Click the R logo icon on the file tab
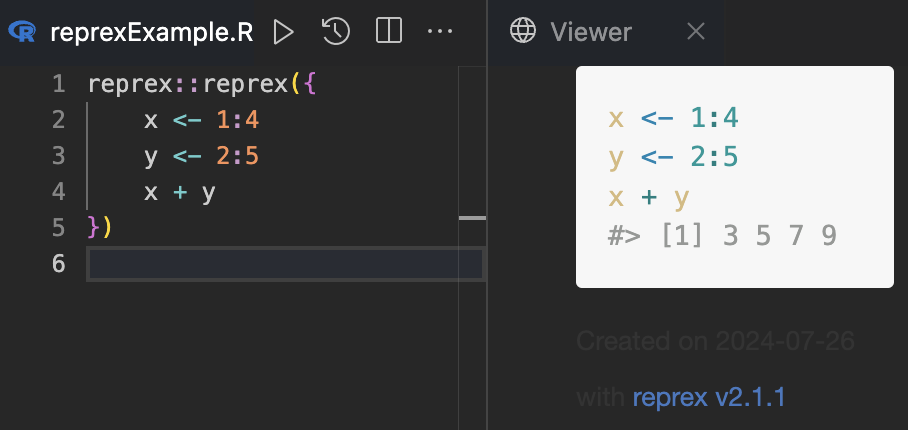The height and width of the screenshot is (430, 908). [21, 32]
